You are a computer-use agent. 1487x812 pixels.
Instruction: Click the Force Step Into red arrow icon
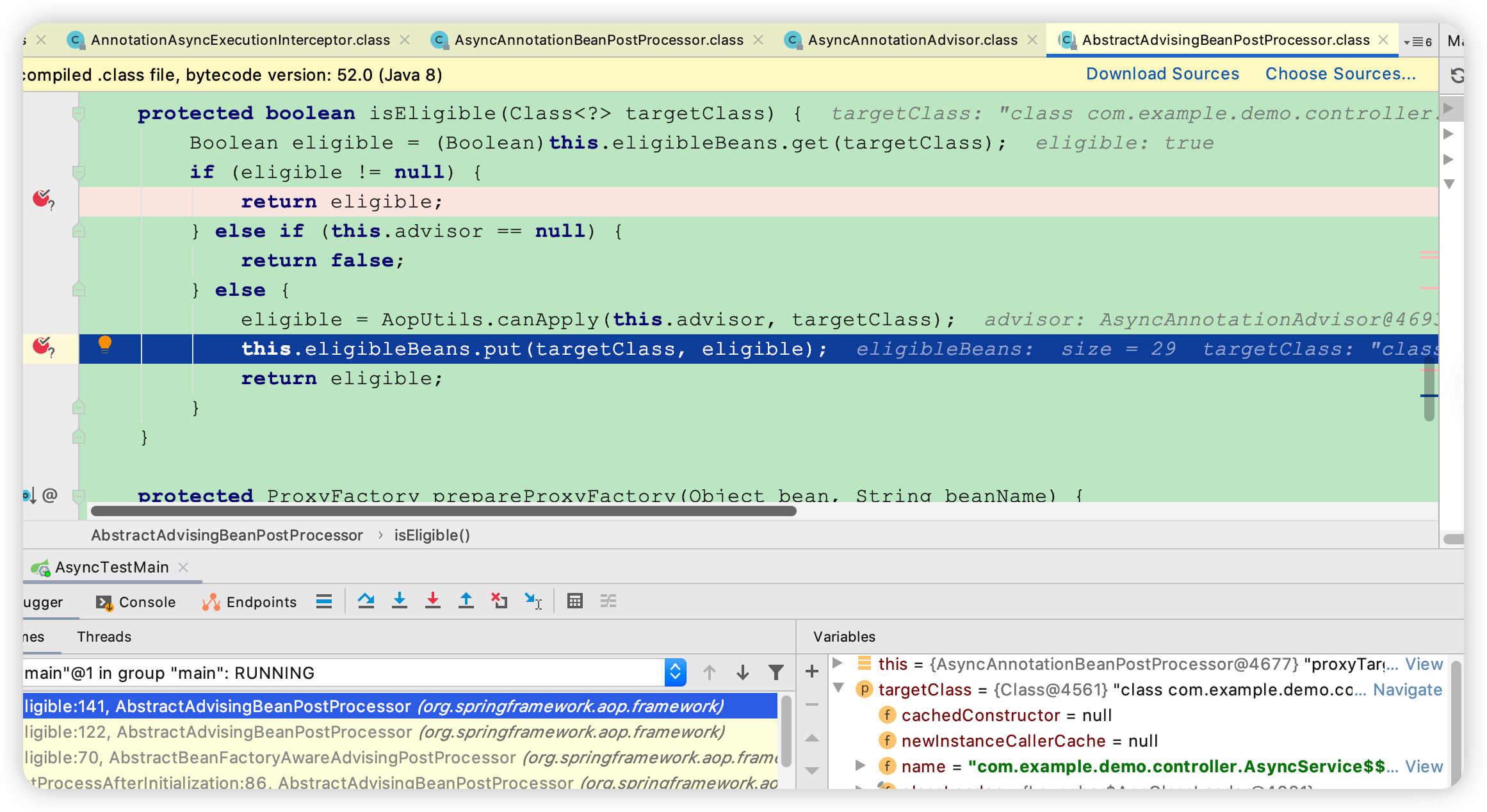(x=433, y=601)
